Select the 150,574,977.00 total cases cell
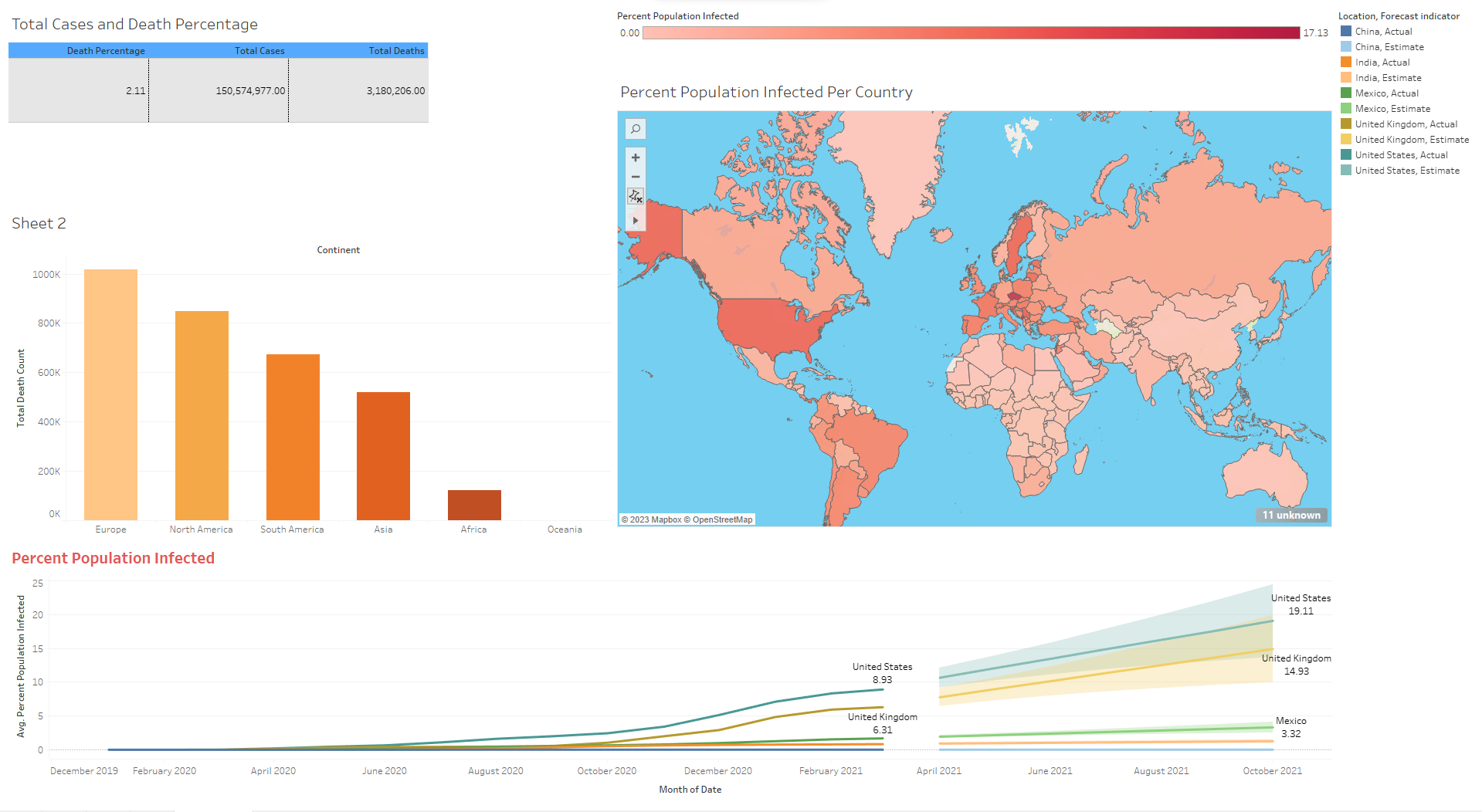 coord(219,90)
